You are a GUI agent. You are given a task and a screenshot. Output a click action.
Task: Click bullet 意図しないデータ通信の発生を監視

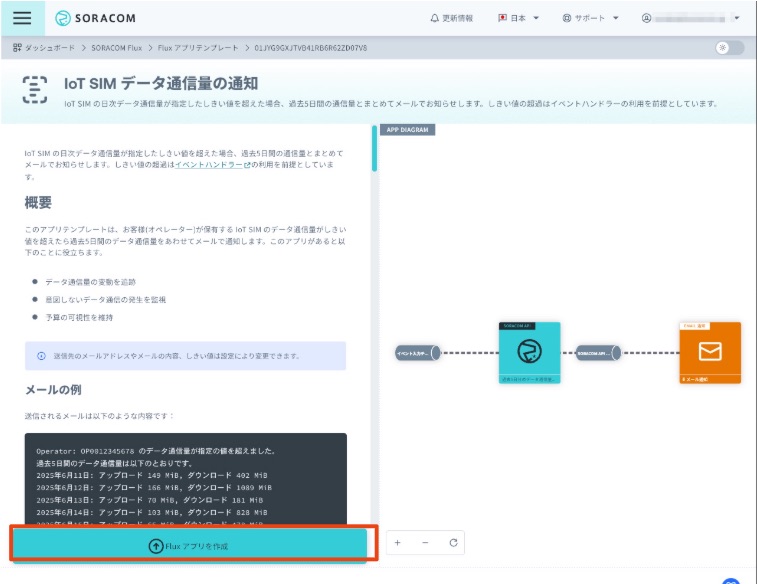pyautogui.click(x=105, y=300)
